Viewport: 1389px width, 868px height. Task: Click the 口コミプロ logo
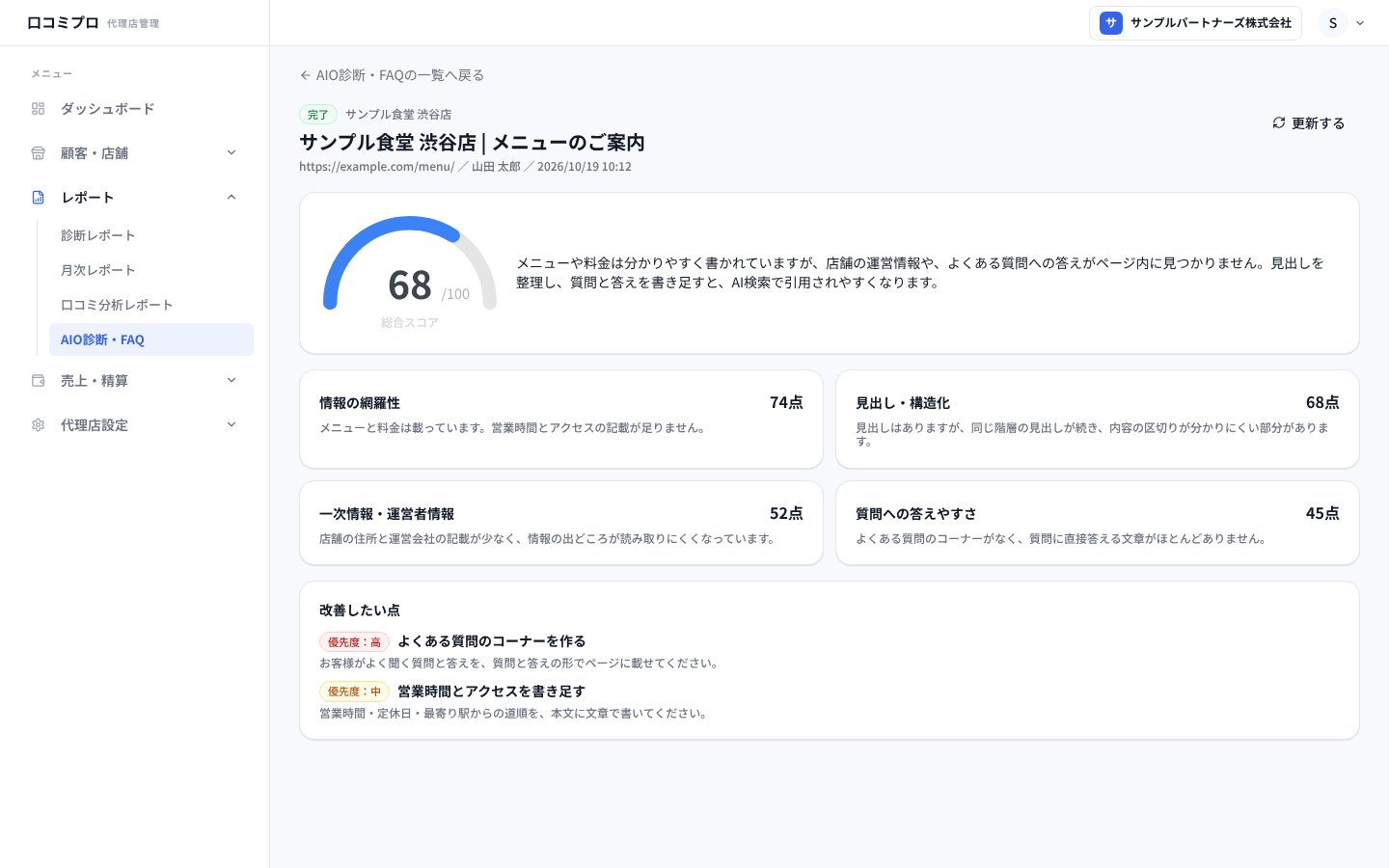pyautogui.click(x=63, y=23)
